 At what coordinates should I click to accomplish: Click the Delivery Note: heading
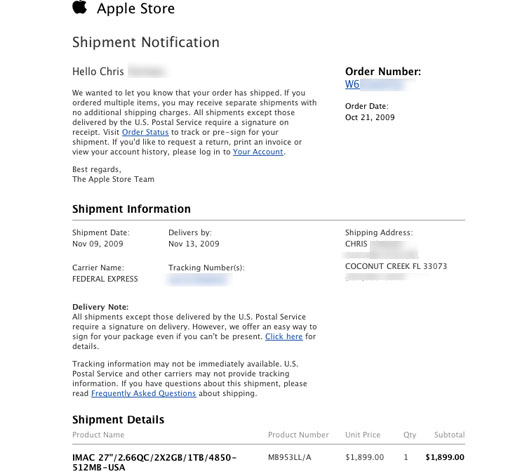[100, 307]
